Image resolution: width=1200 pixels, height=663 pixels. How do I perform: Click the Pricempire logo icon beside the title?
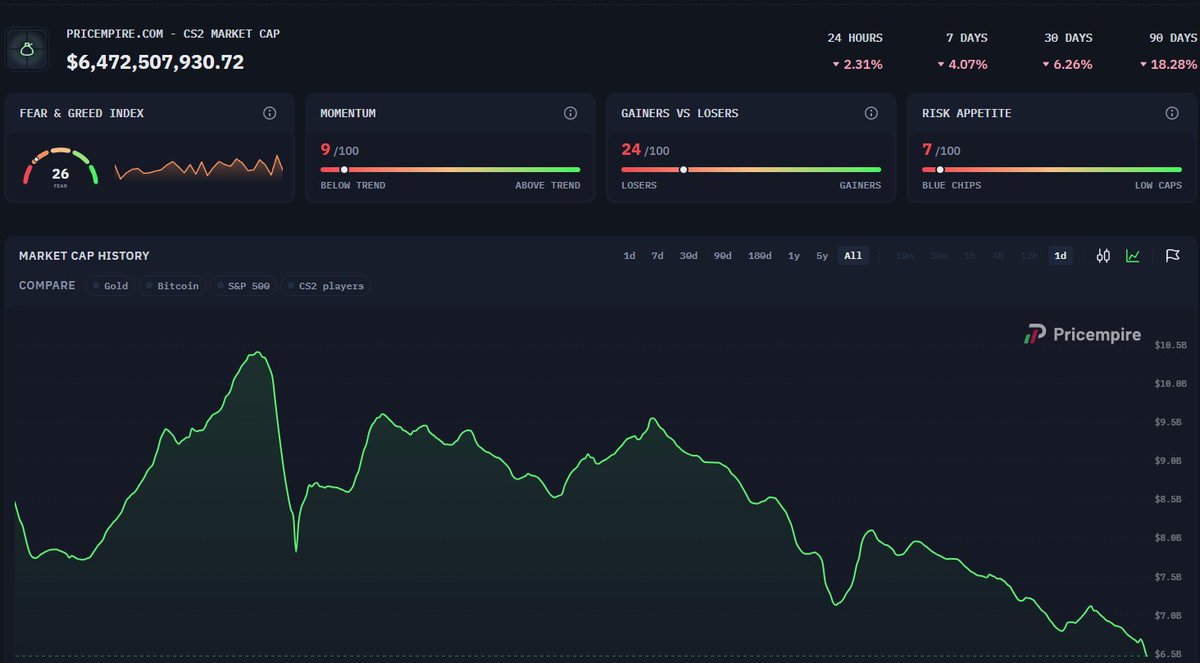pyautogui.click(x=28, y=48)
